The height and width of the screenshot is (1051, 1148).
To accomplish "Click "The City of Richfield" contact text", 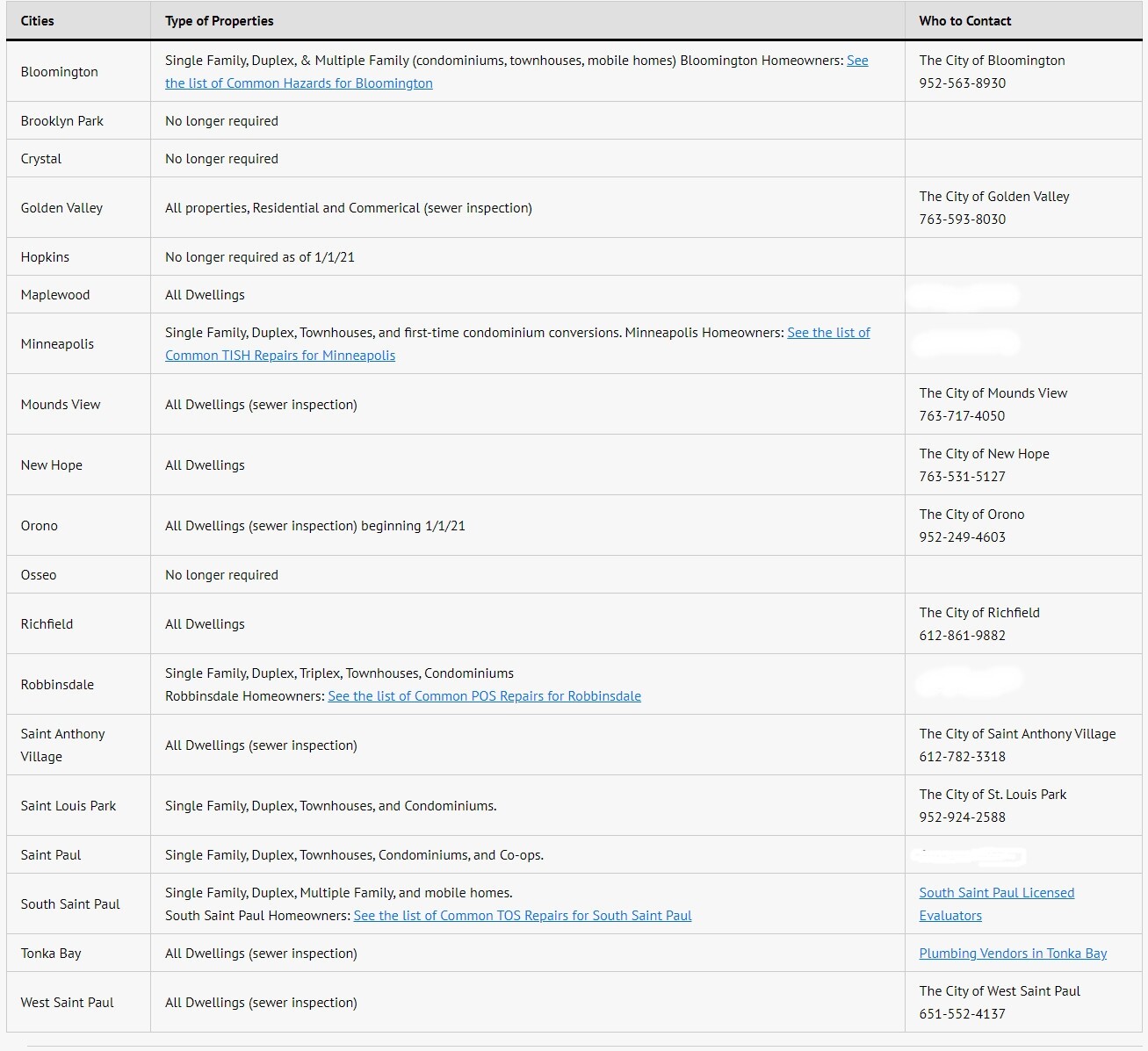I will [979, 613].
